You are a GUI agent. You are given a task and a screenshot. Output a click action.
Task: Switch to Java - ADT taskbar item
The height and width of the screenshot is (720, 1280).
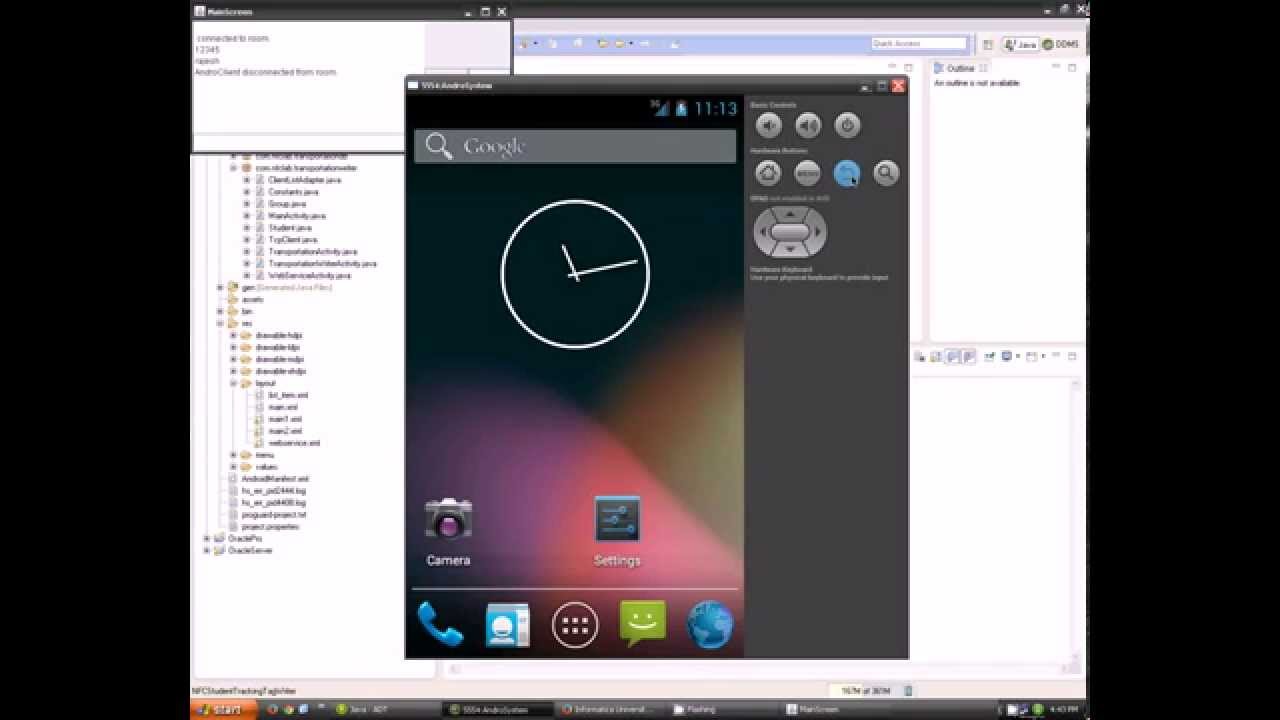[x=385, y=709]
